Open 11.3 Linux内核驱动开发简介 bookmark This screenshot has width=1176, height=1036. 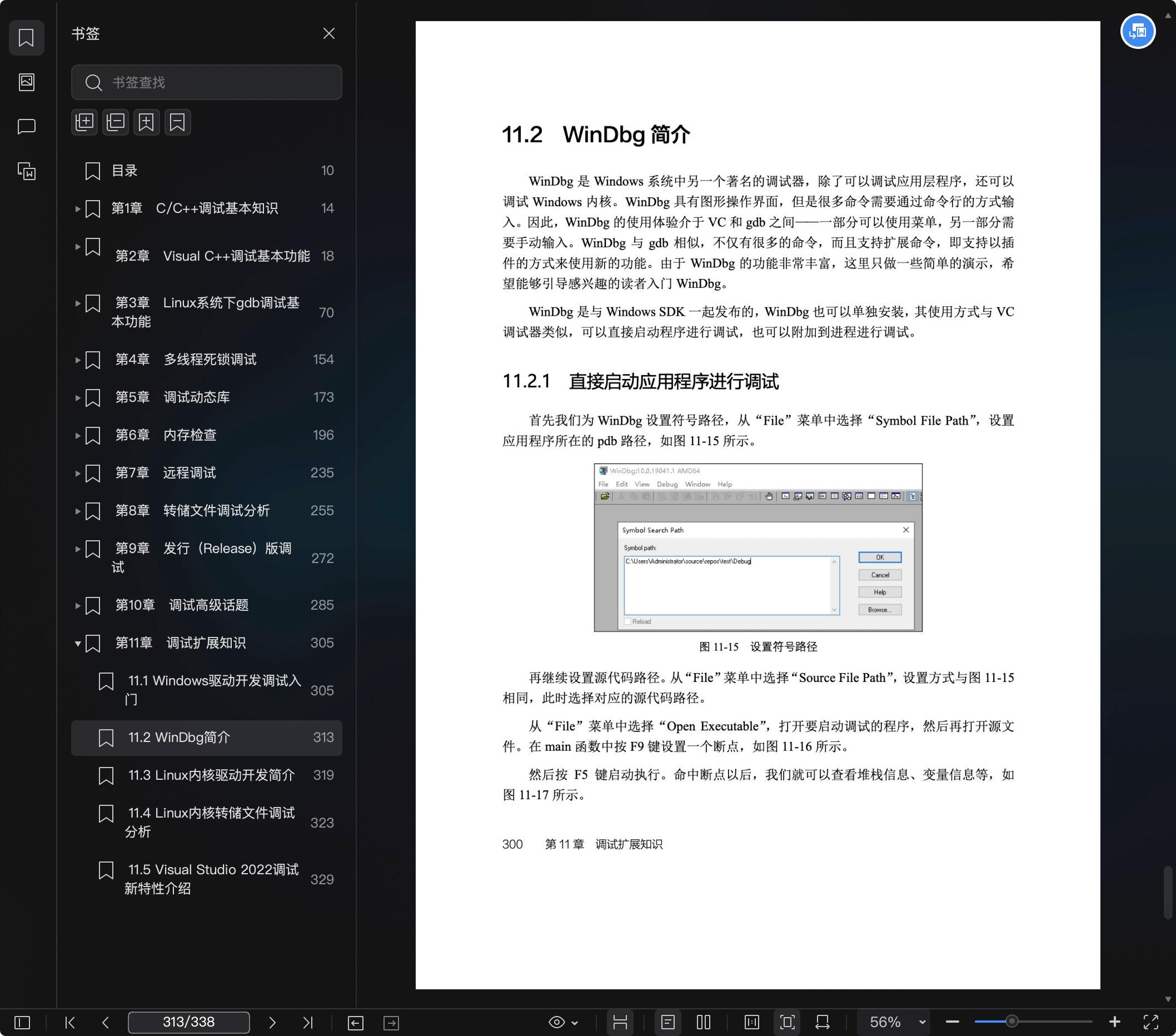coord(207,775)
